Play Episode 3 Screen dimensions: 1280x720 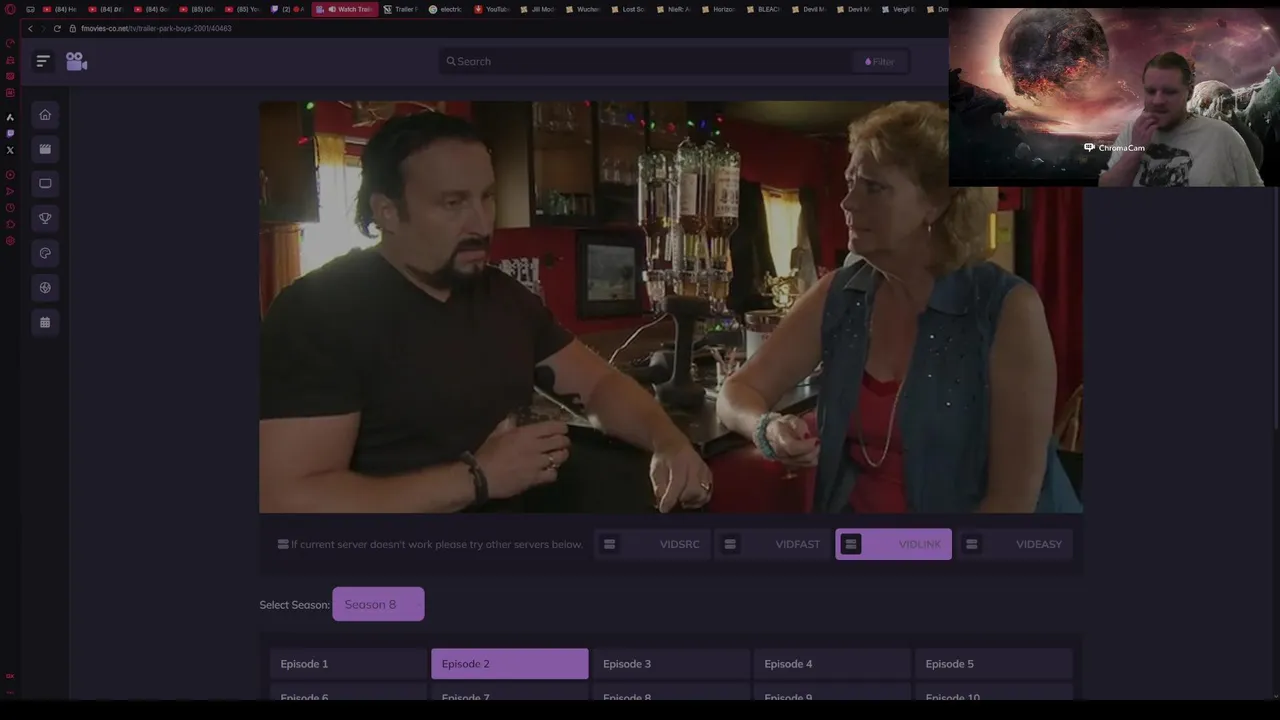[x=671, y=664]
